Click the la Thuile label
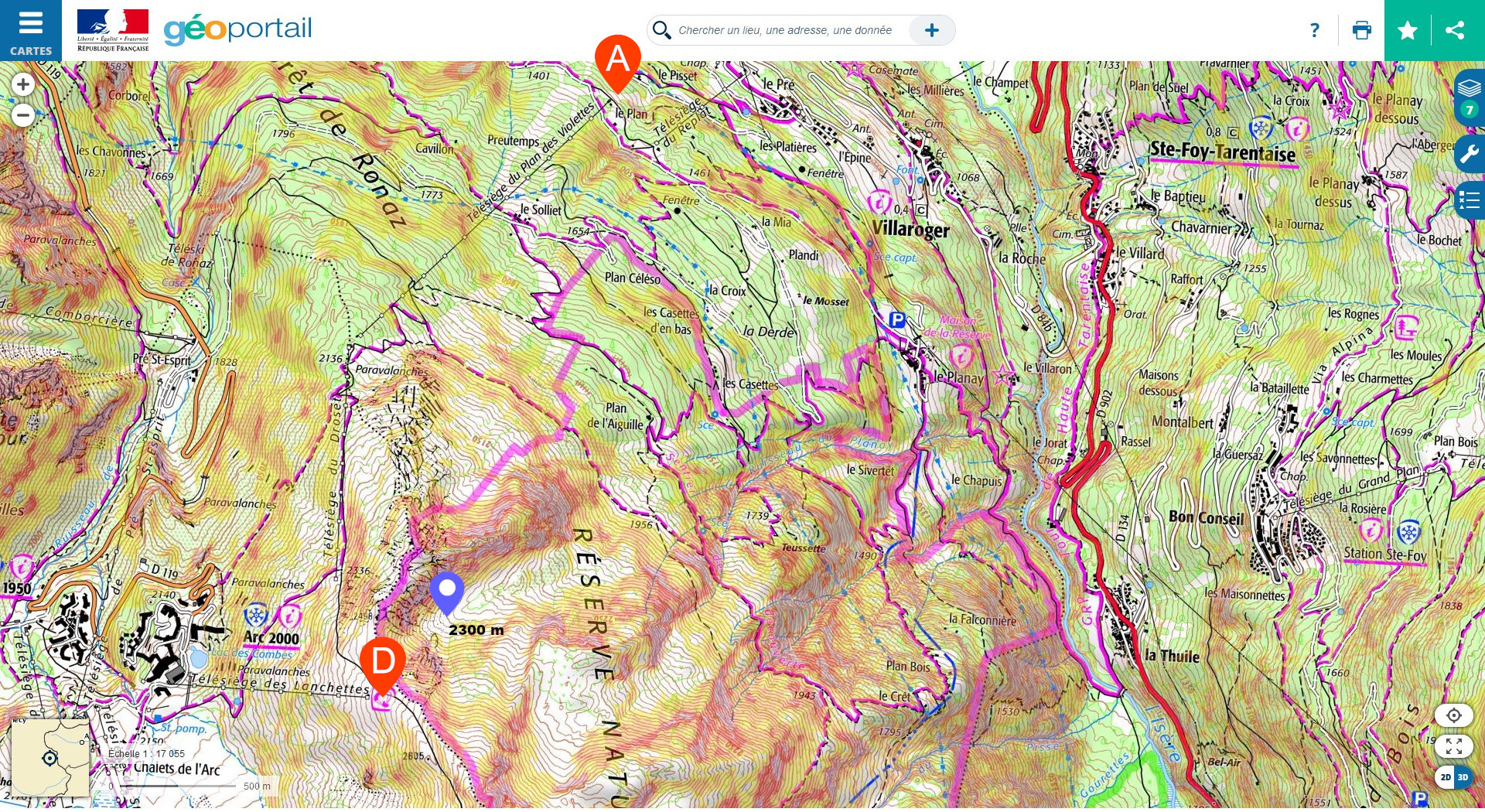The height and width of the screenshot is (812, 1485). [1172, 656]
